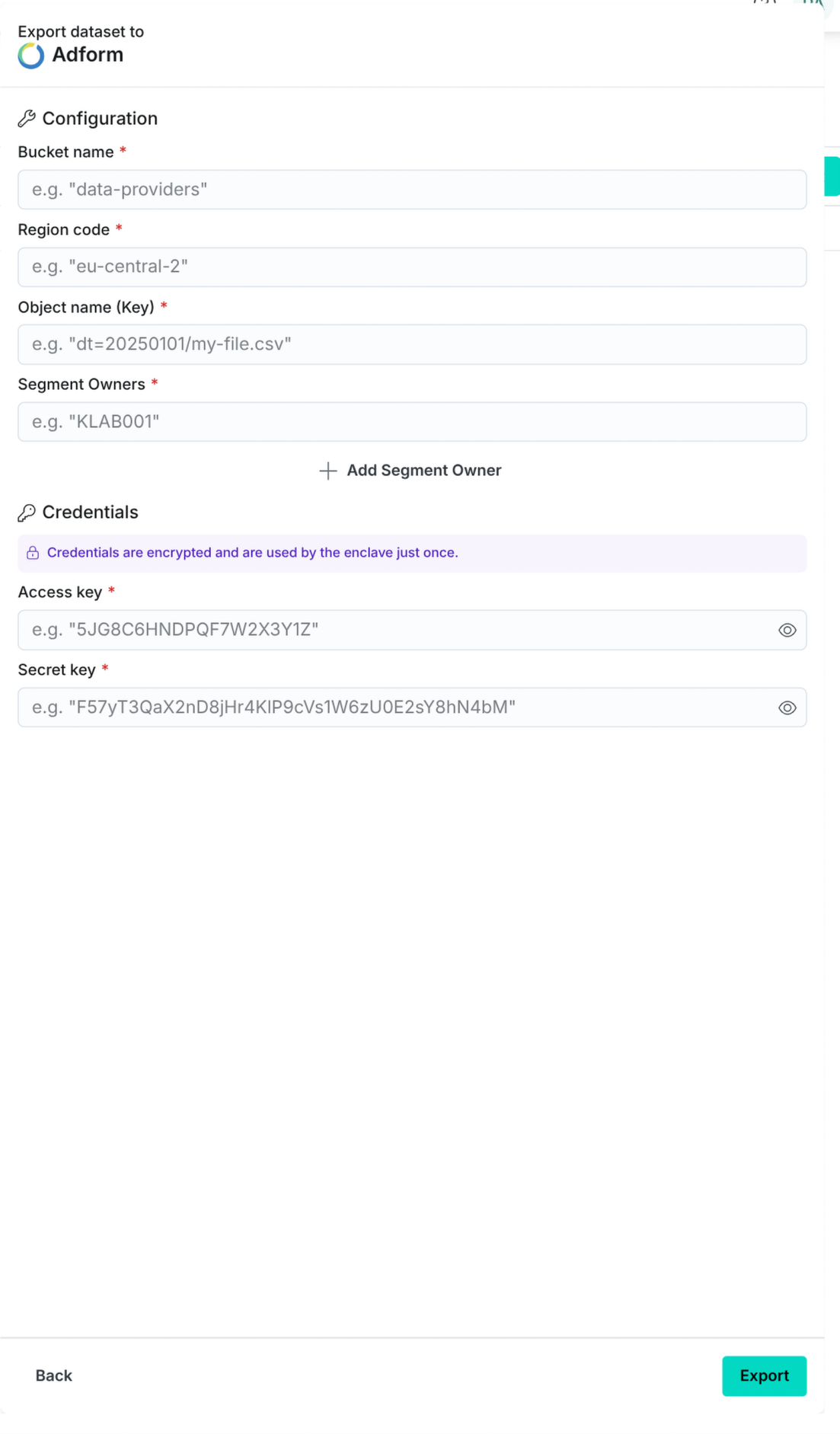
Task: Click the Configuration section heading
Action: pos(100,119)
